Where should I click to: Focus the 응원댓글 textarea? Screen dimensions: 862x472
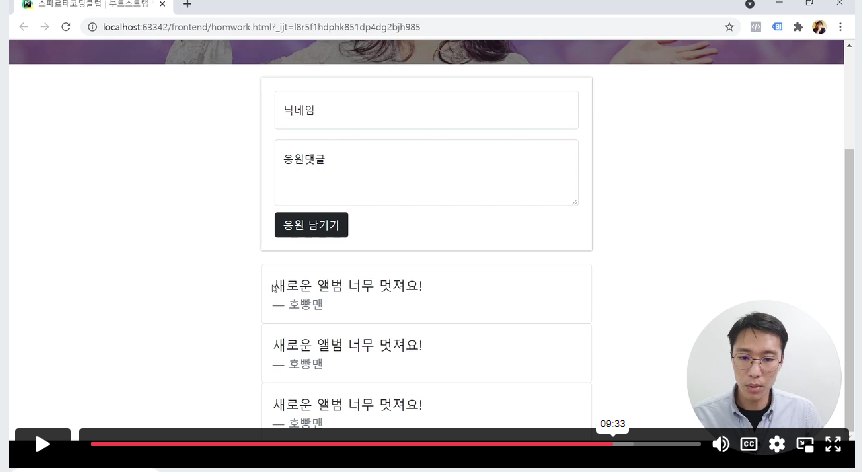pyautogui.click(x=426, y=173)
